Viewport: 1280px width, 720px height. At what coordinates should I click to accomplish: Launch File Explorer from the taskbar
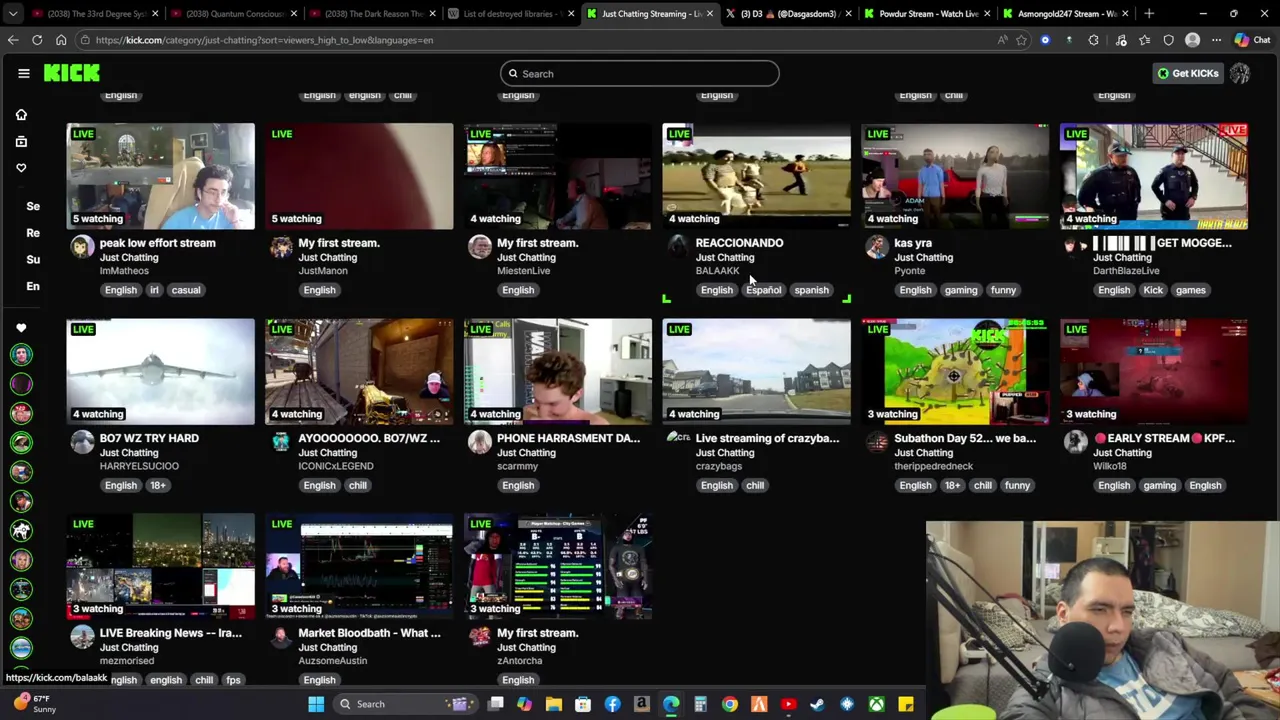pyautogui.click(x=554, y=704)
